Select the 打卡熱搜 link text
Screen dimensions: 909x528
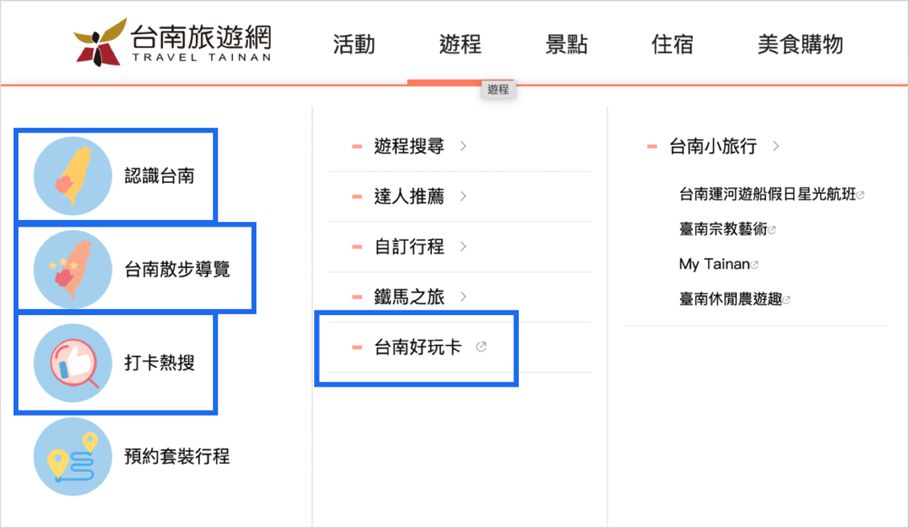[159, 363]
